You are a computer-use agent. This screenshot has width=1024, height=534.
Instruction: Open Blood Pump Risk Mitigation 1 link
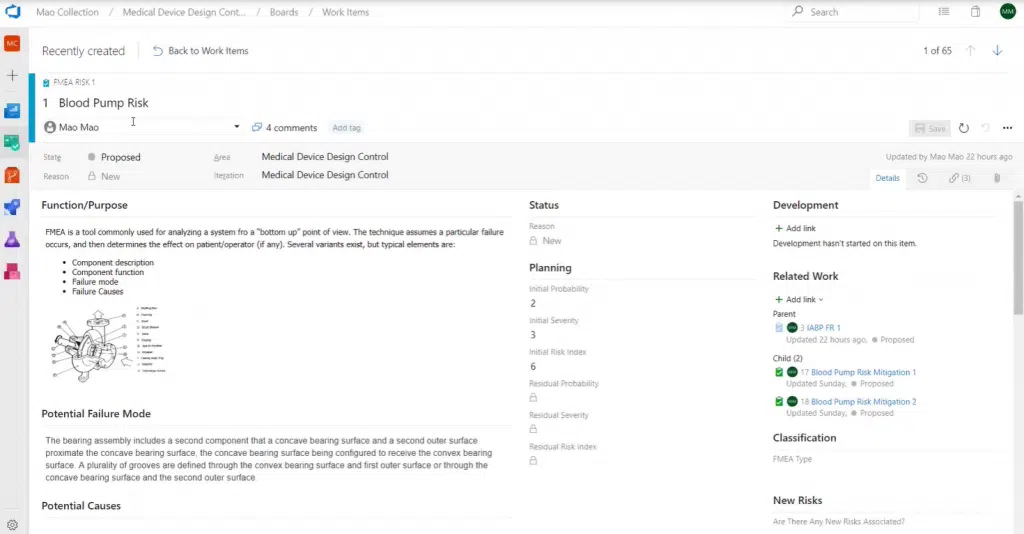point(863,372)
